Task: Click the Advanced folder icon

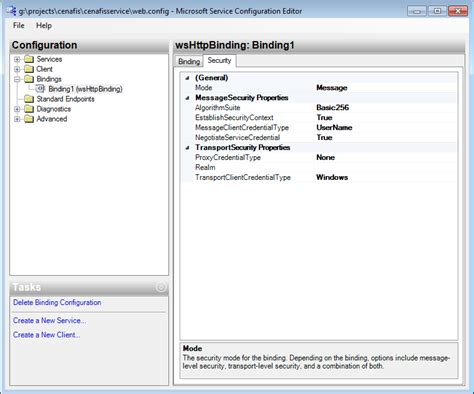Action: click(x=29, y=119)
